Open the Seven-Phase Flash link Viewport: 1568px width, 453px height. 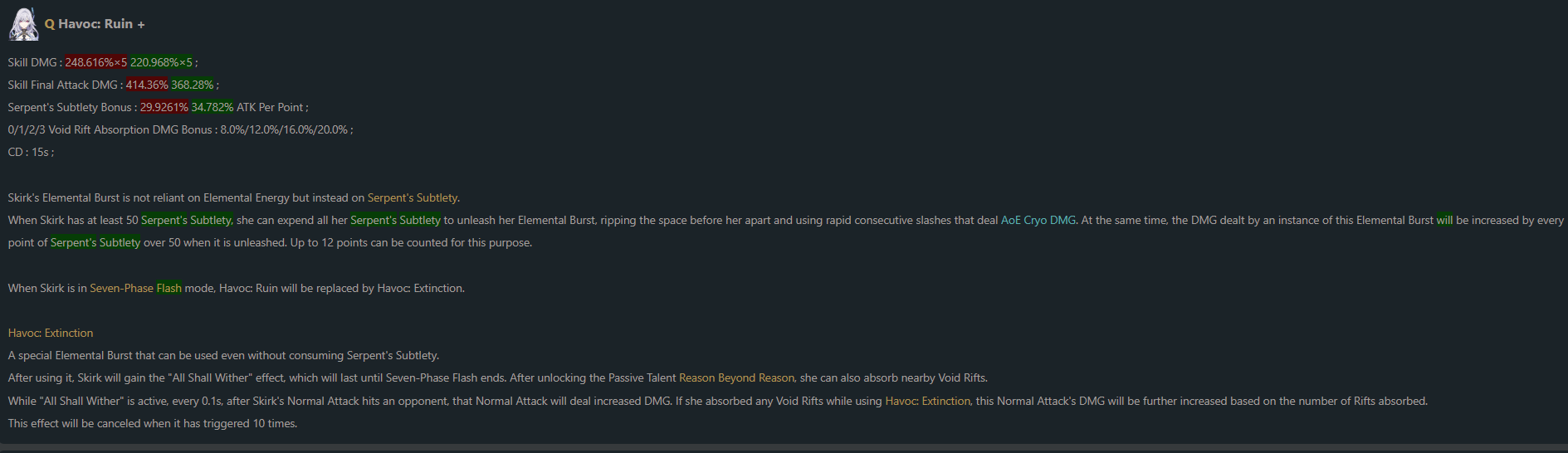point(135,288)
